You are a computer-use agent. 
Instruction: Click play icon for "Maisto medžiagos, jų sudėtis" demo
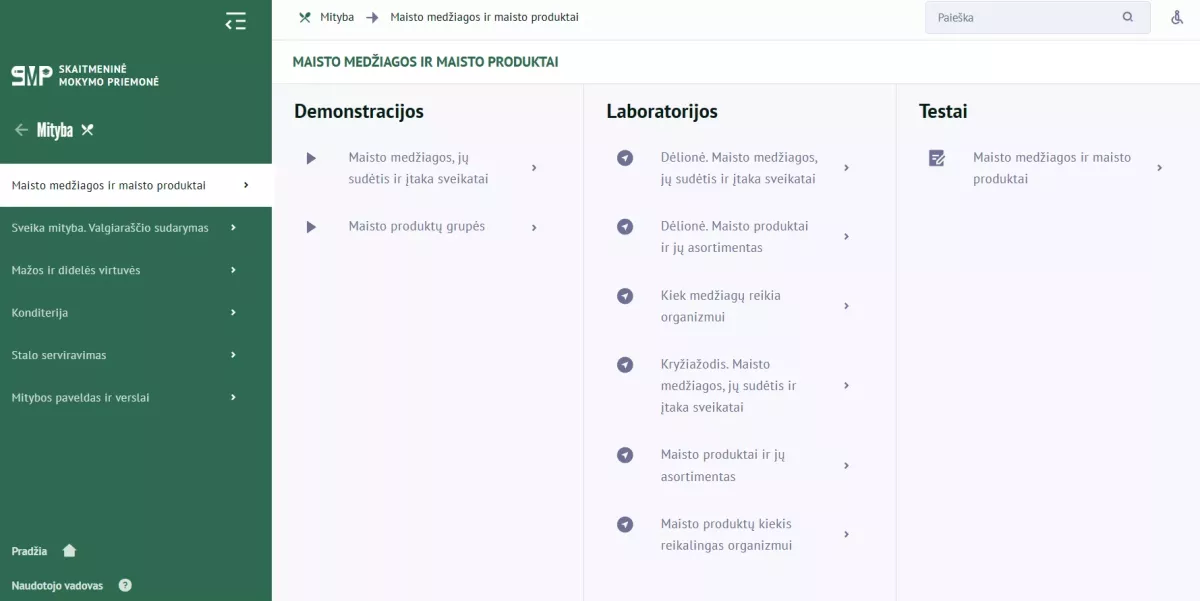[x=310, y=158]
